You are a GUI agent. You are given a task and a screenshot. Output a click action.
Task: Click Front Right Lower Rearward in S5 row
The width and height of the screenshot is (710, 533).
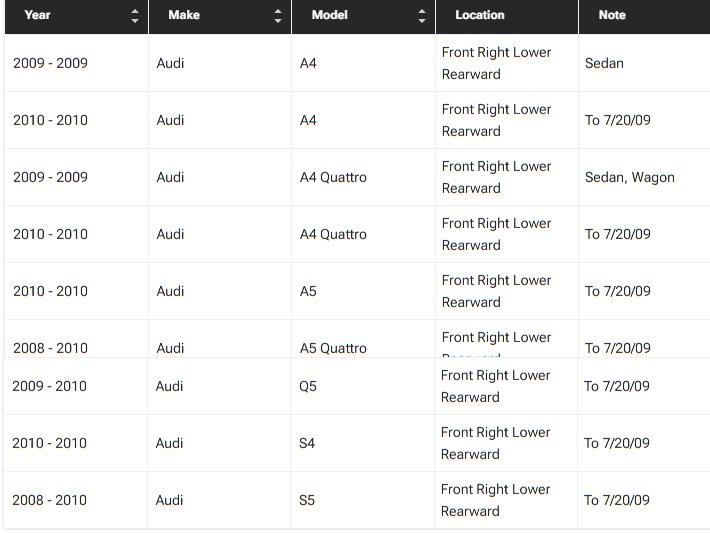(x=495, y=500)
